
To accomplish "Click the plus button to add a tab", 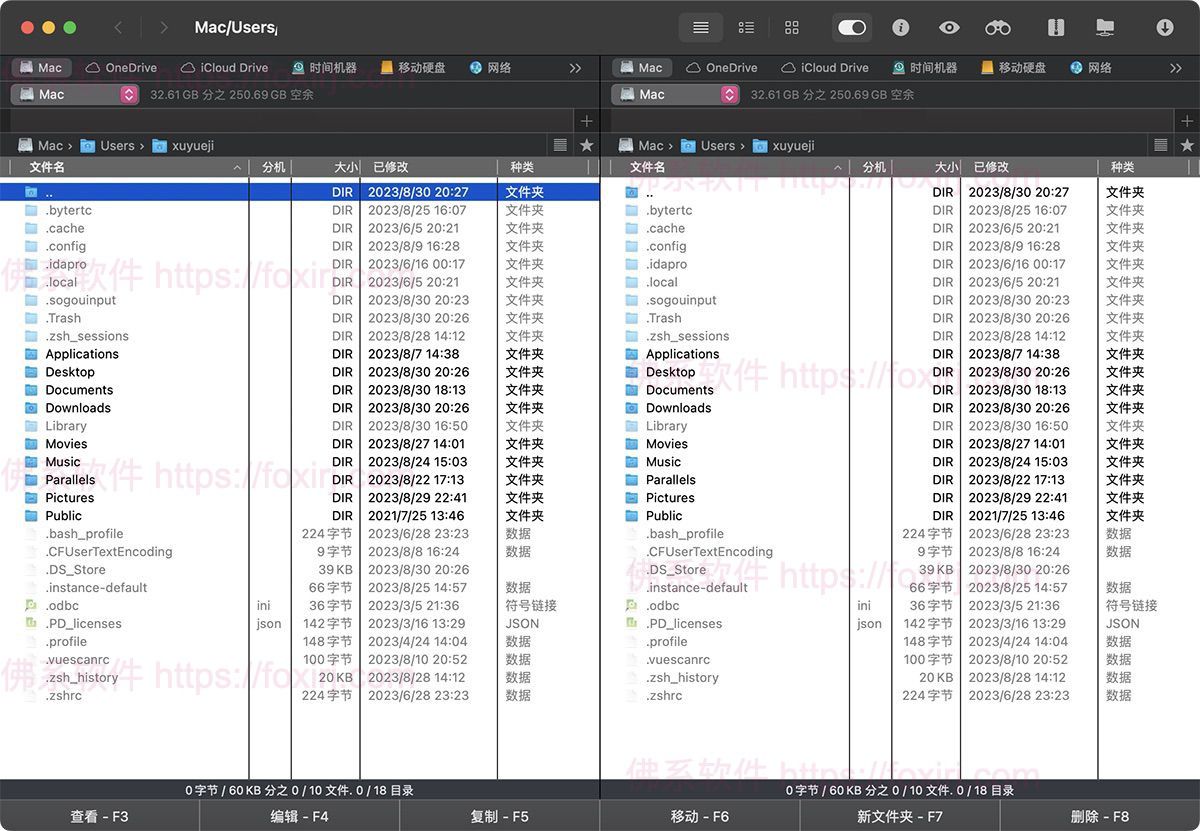I will [587, 120].
